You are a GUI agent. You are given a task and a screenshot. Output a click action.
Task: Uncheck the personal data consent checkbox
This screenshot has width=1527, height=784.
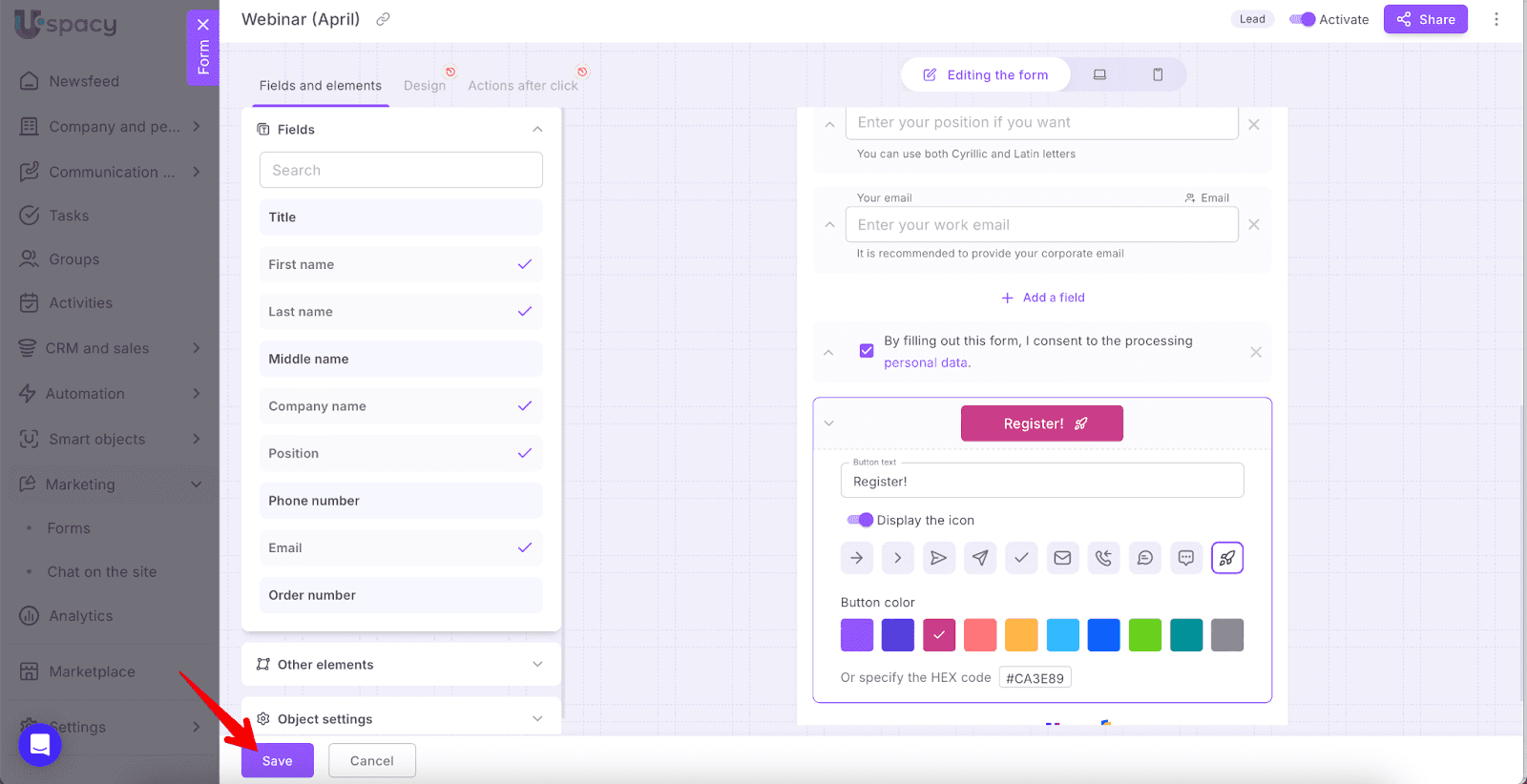pyautogui.click(x=867, y=351)
